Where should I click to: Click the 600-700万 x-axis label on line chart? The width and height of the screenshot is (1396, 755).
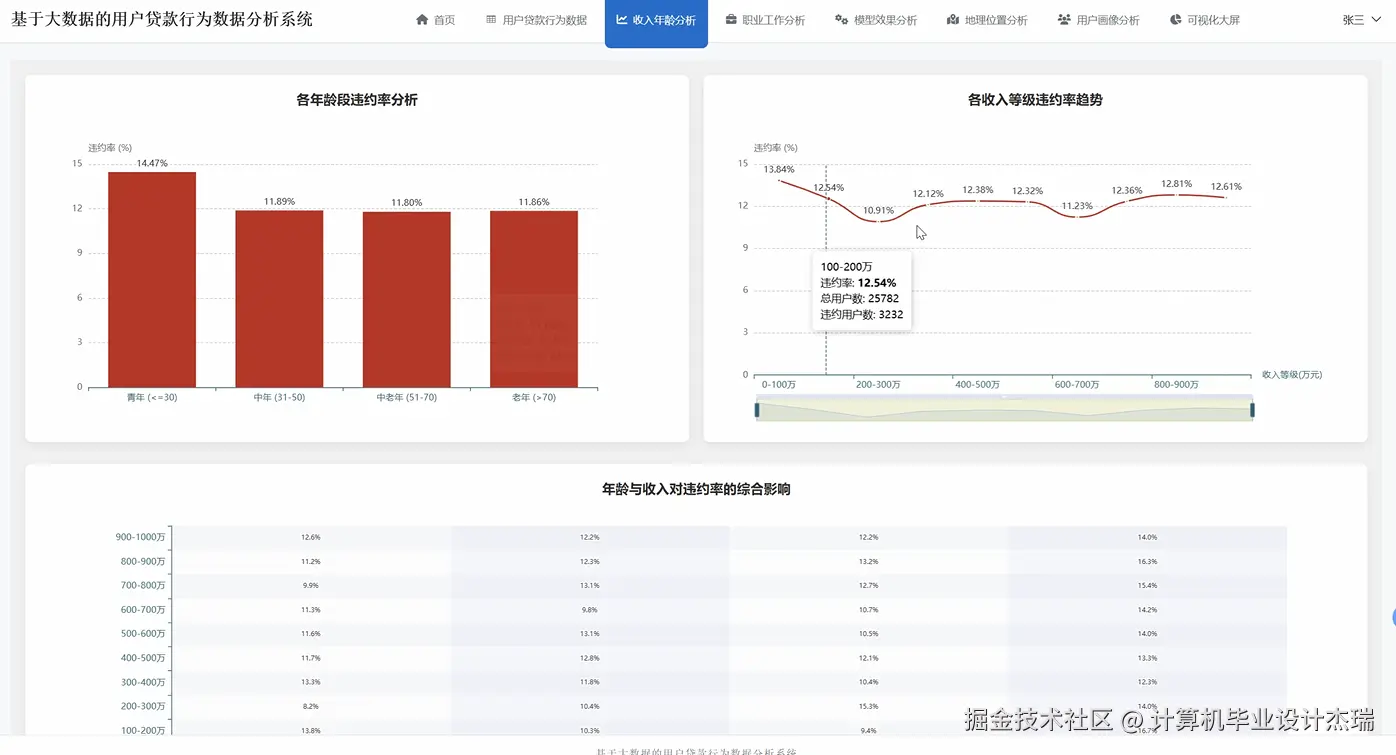click(x=1077, y=385)
